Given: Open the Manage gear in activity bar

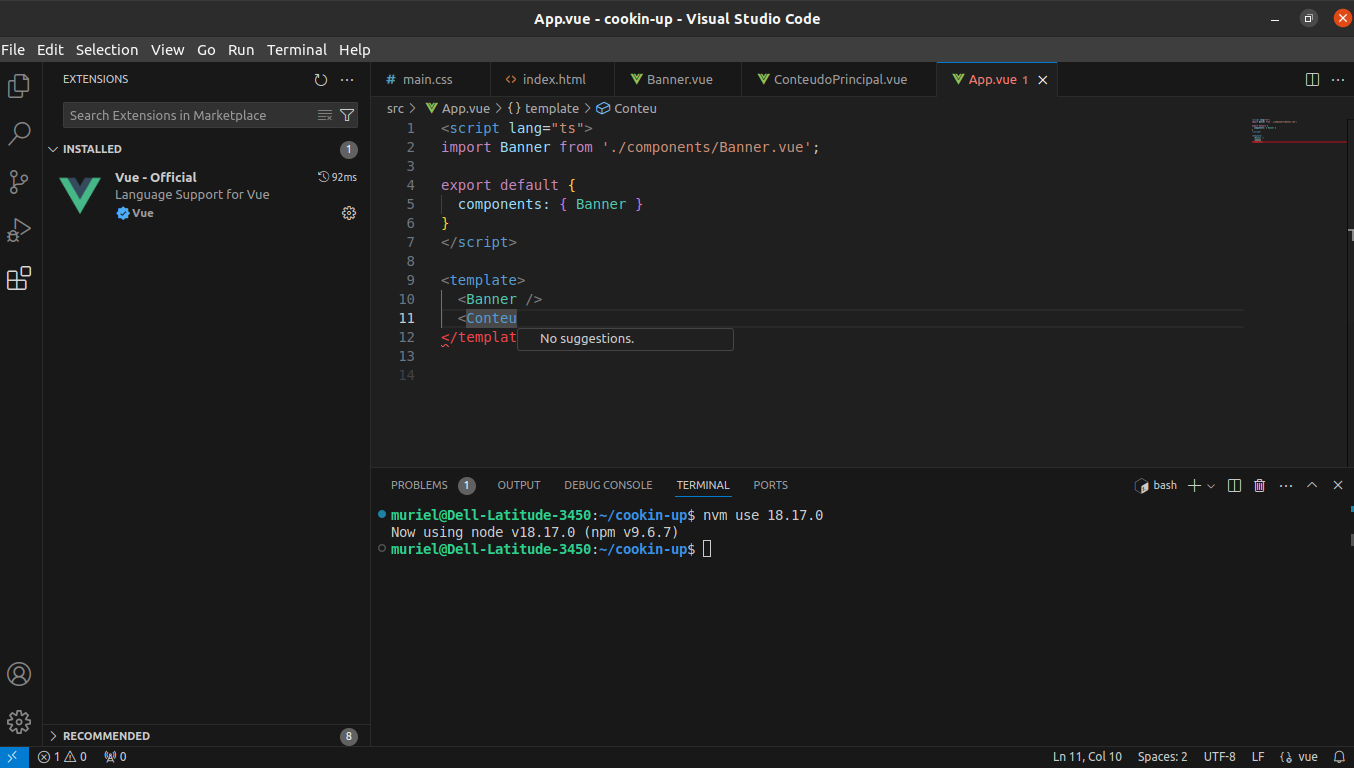Looking at the screenshot, I should 19,722.
